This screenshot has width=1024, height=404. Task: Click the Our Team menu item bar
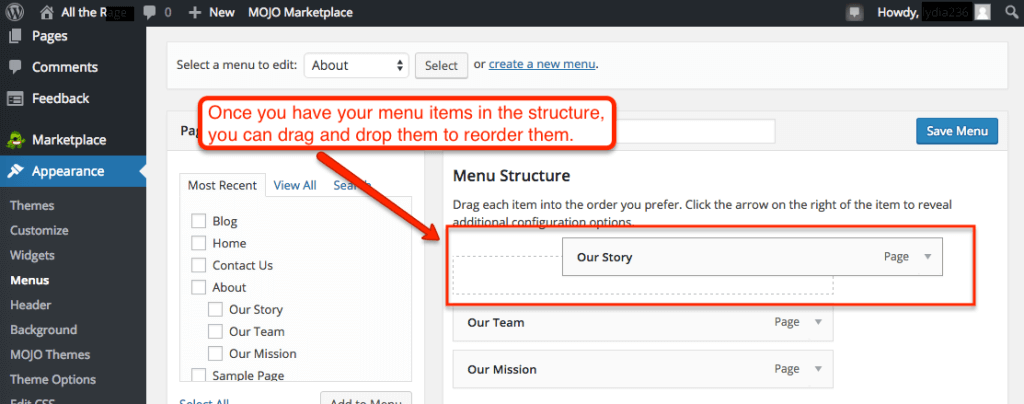pos(643,322)
